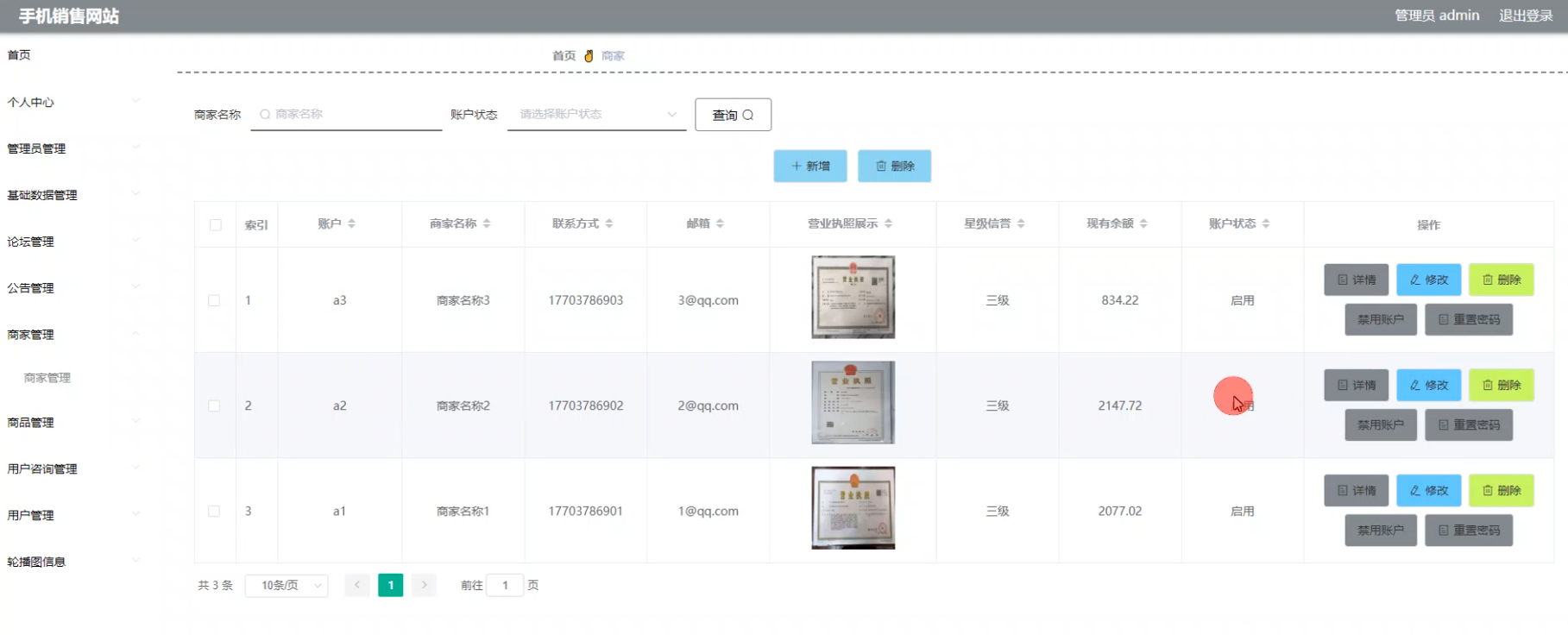The width and height of the screenshot is (1568, 635).
Task: Go to previous page arrow
Action: (357, 585)
